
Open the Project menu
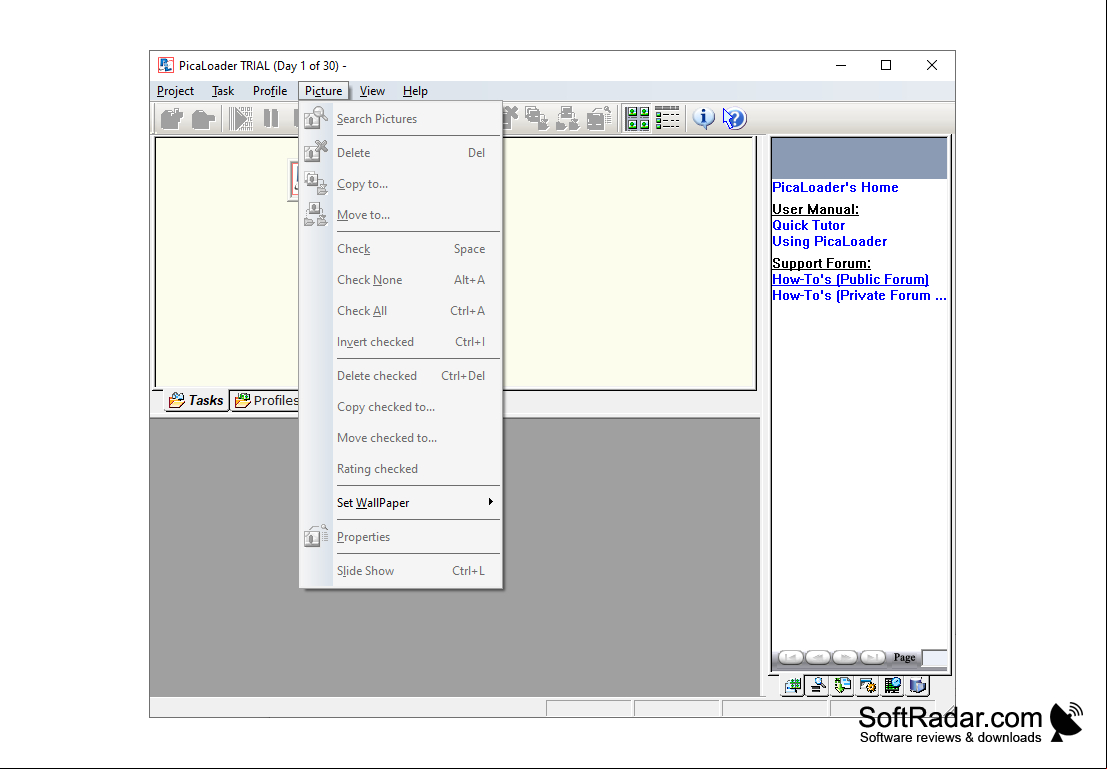pos(175,91)
